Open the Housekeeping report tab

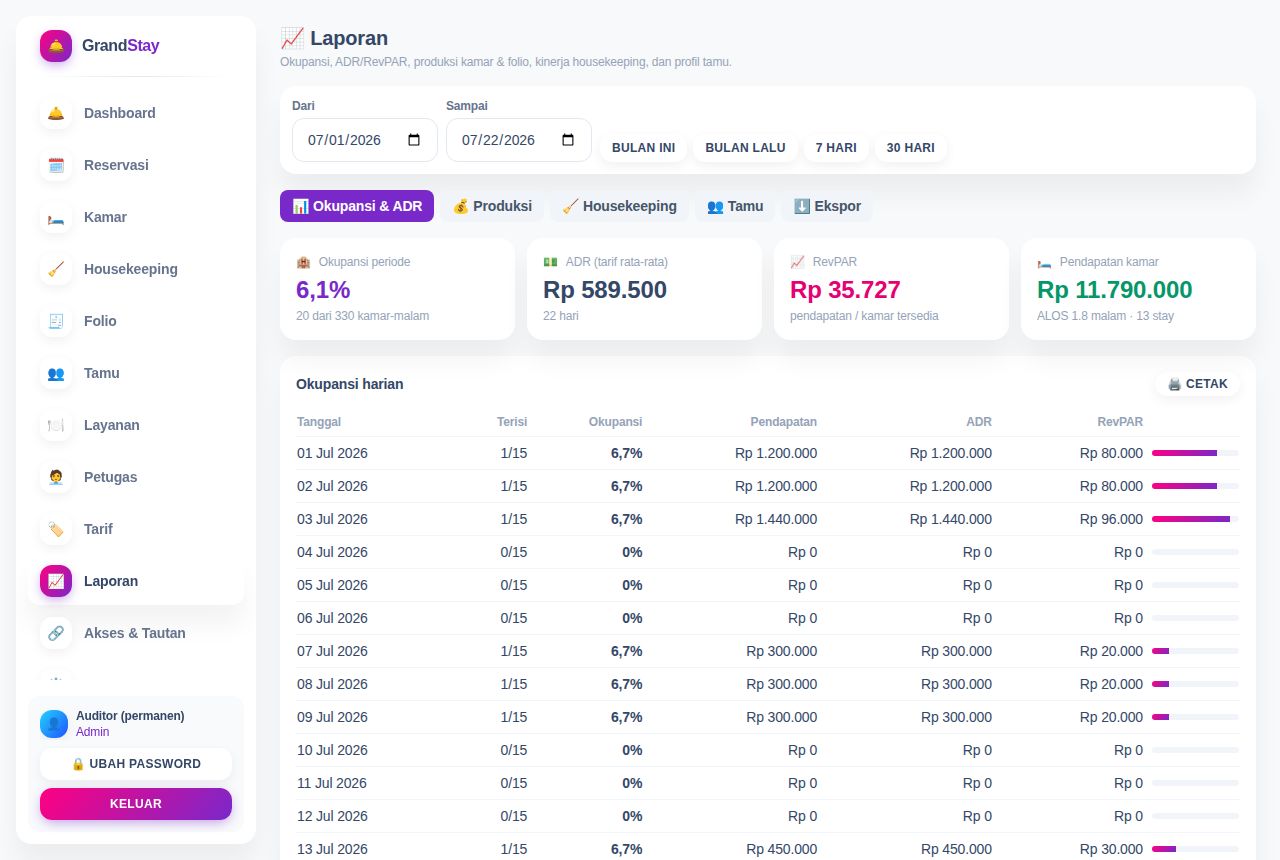[x=619, y=206]
